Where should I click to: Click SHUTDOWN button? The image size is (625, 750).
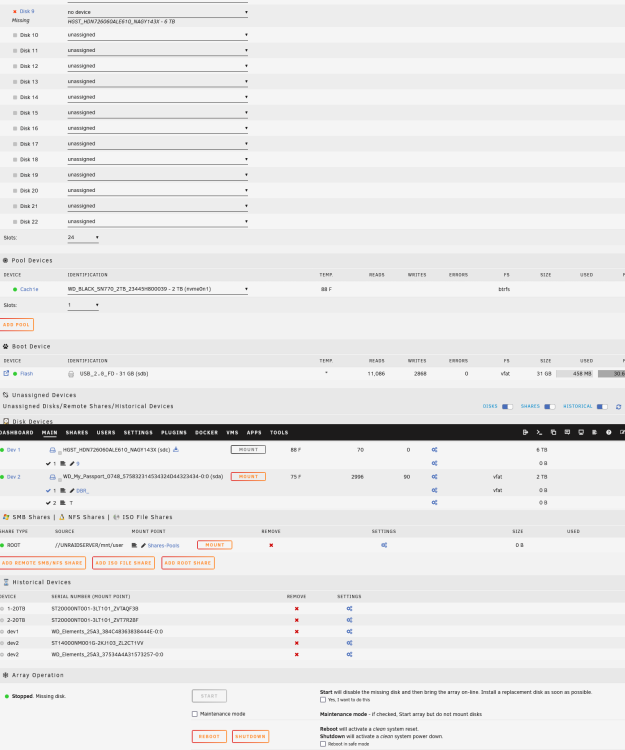(x=251, y=737)
